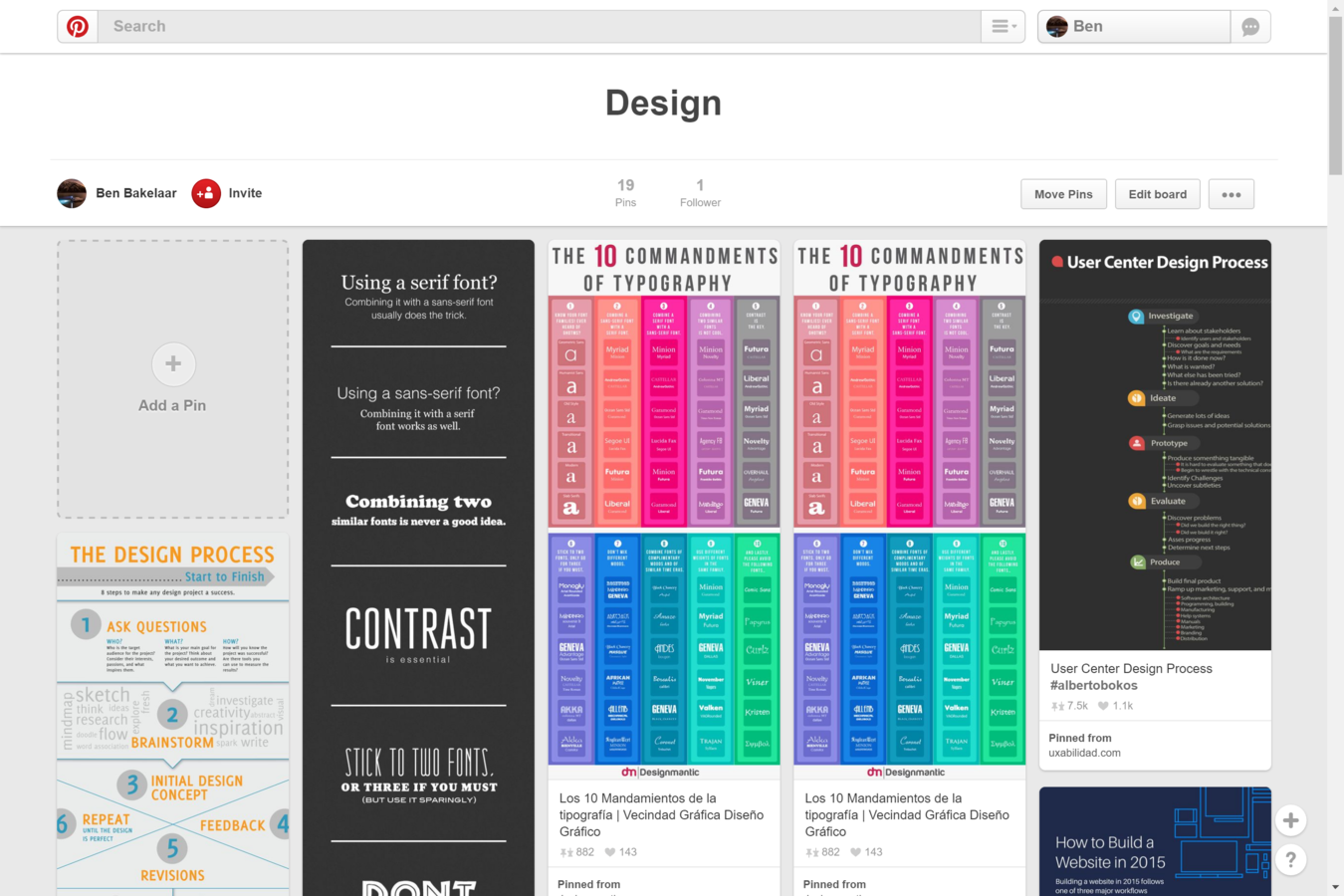Open Ben Bakelaar profile link
The image size is (1344, 896).
136,193
